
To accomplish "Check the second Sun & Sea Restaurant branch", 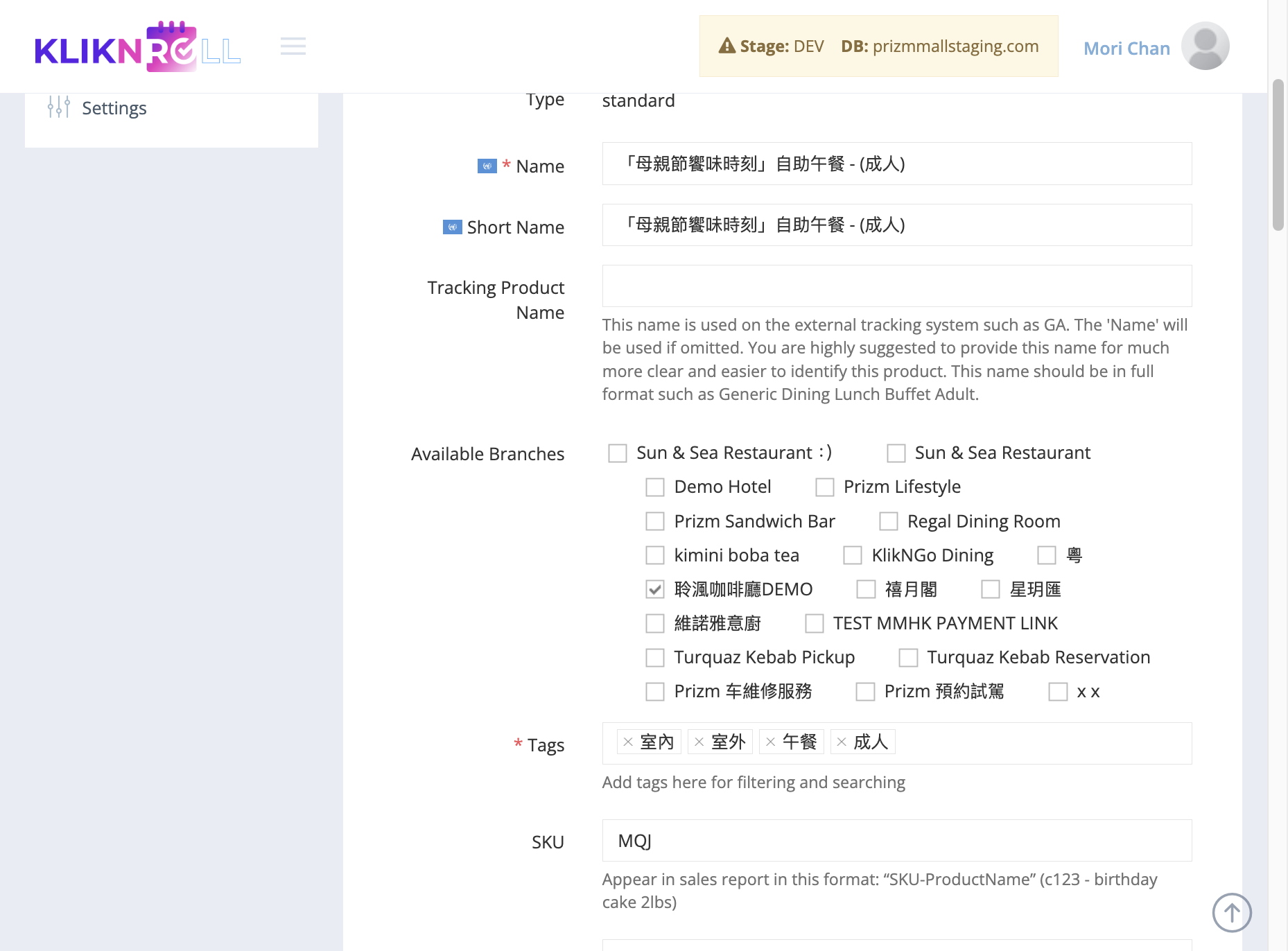I will [x=896, y=453].
